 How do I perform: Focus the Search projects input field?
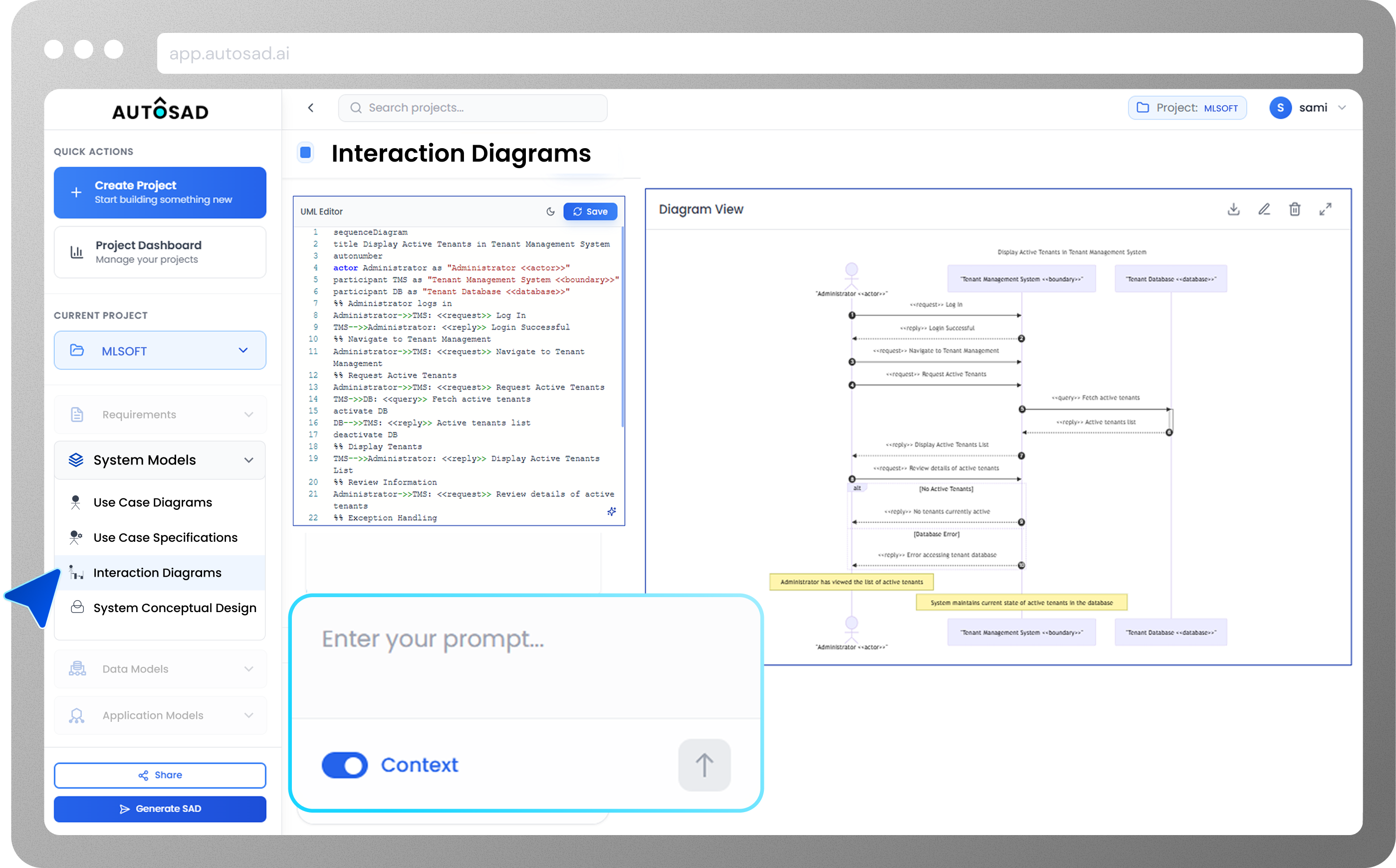coord(472,108)
